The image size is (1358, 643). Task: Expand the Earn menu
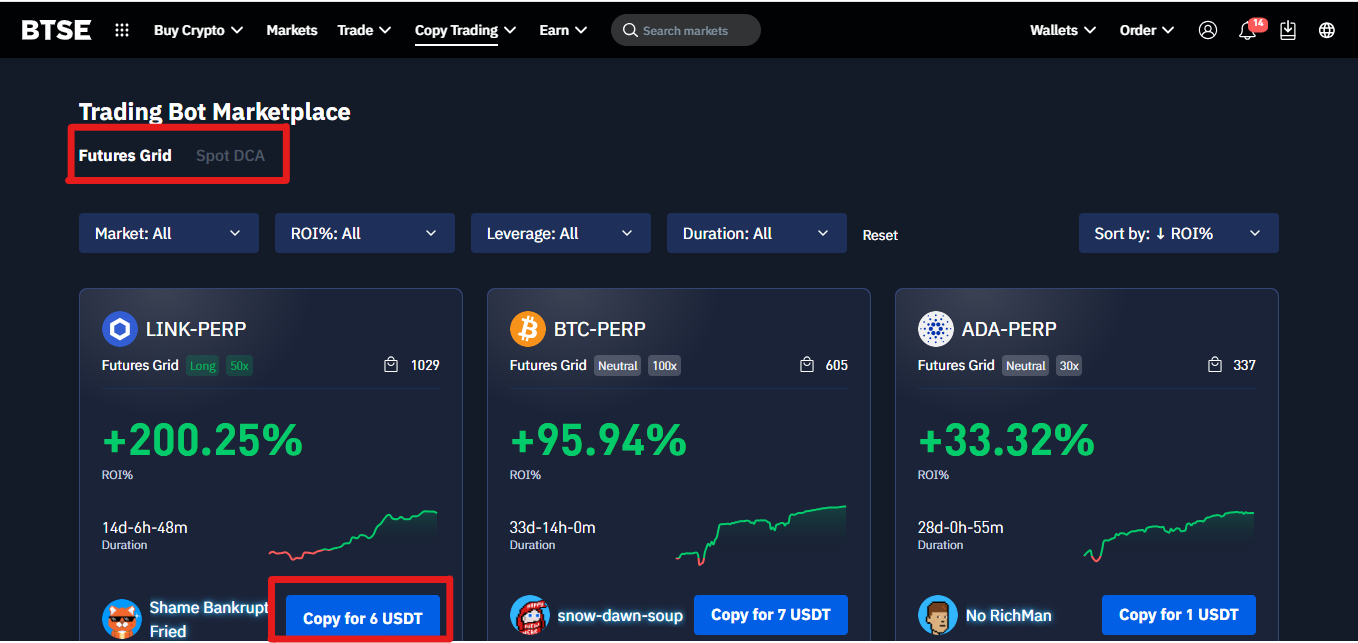click(x=563, y=30)
